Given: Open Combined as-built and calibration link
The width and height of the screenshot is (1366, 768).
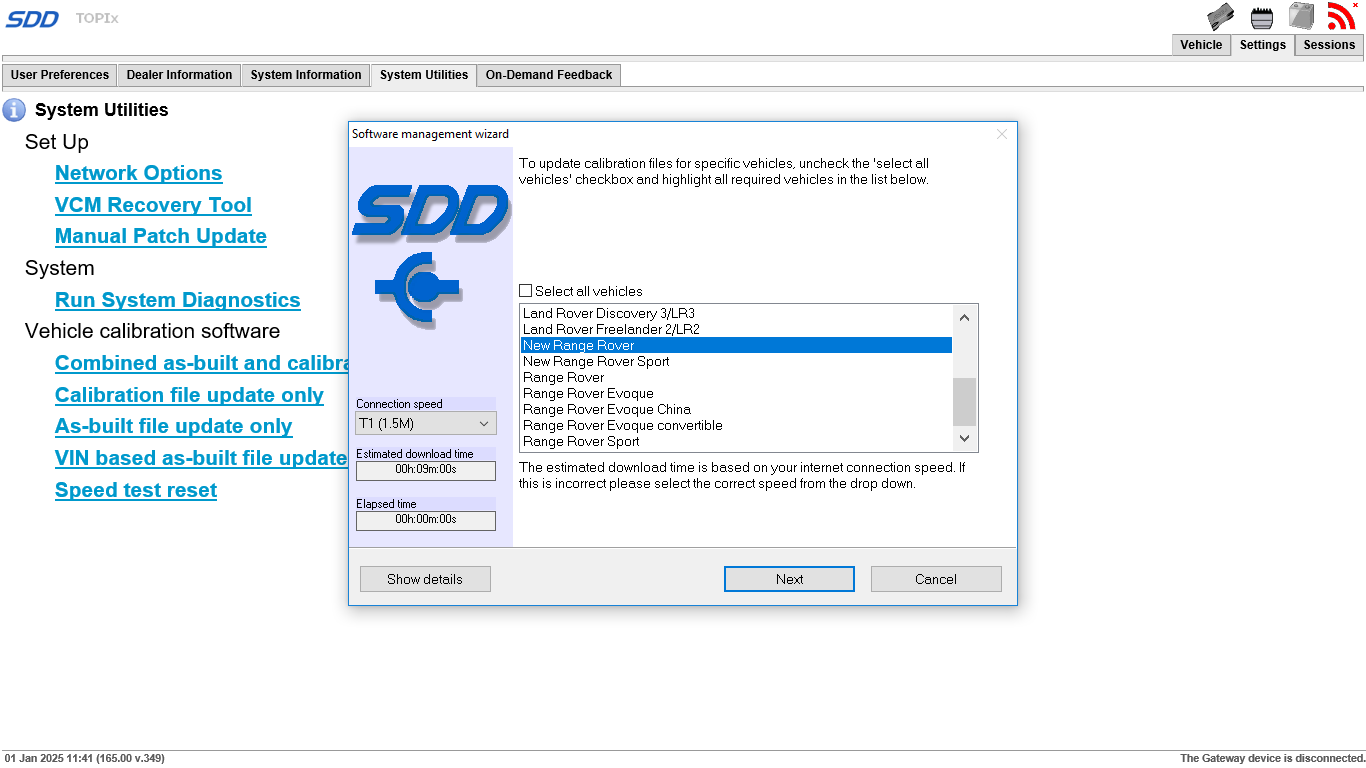Looking at the screenshot, I should pos(201,363).
